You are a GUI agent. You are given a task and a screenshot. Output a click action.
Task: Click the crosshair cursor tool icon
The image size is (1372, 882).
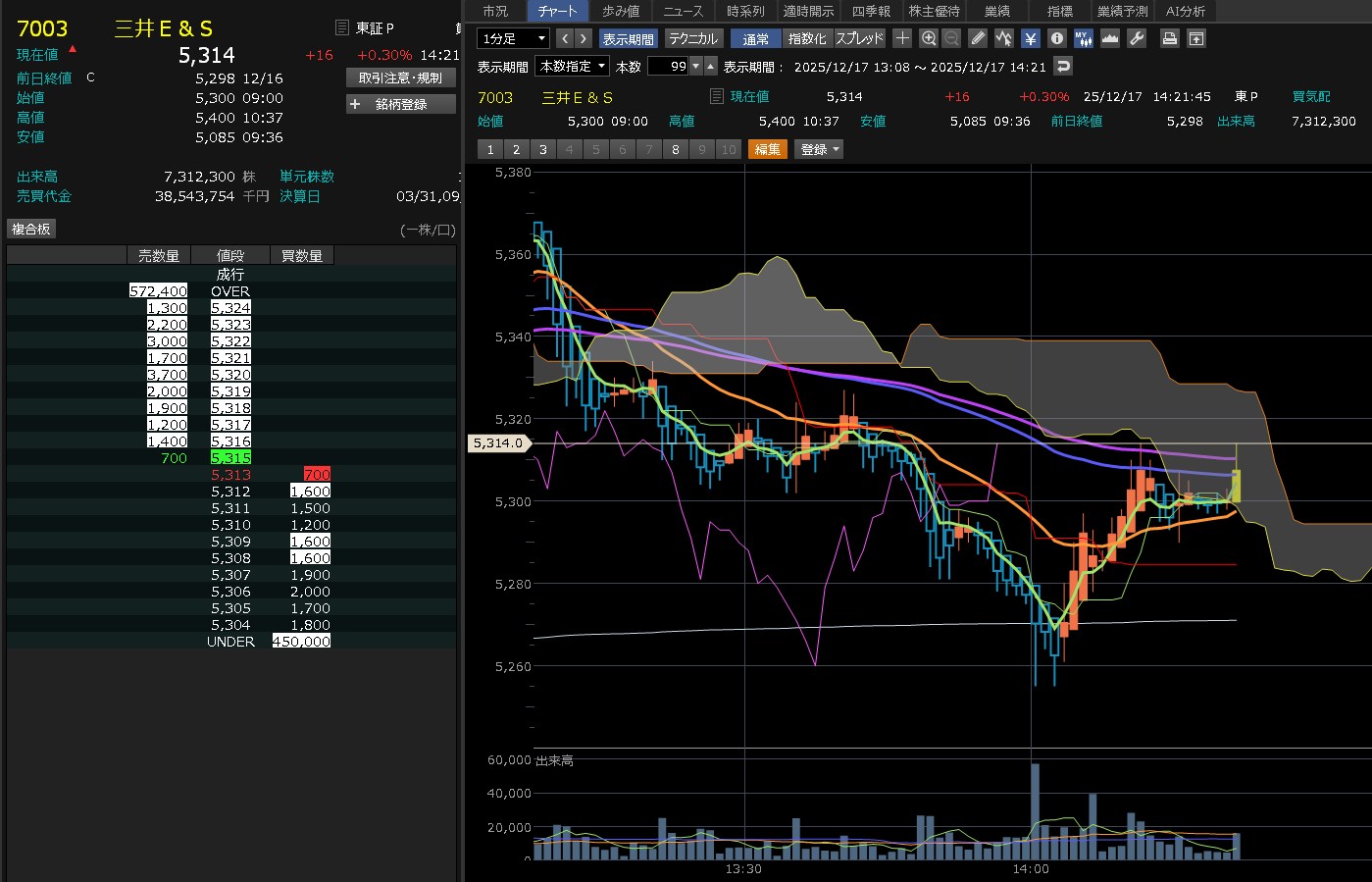pos(902,38)
